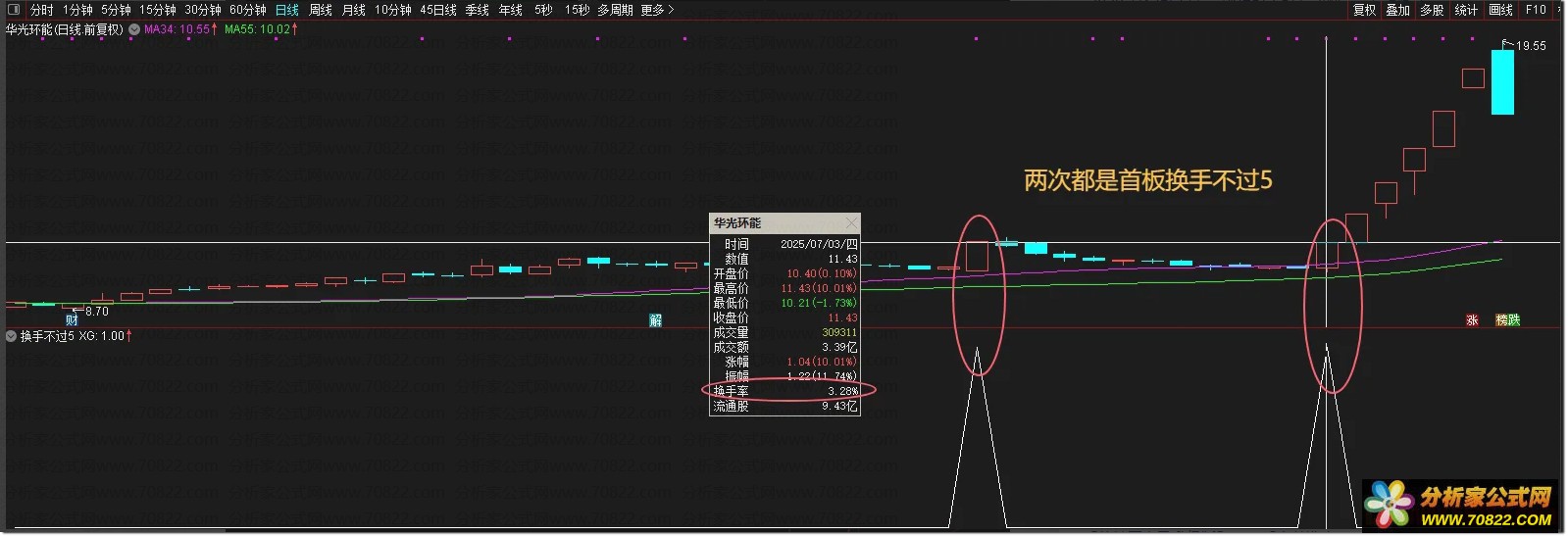The image size is (1568, 536).
Task: Select the 1分钟 period
Action: [77, 10]
